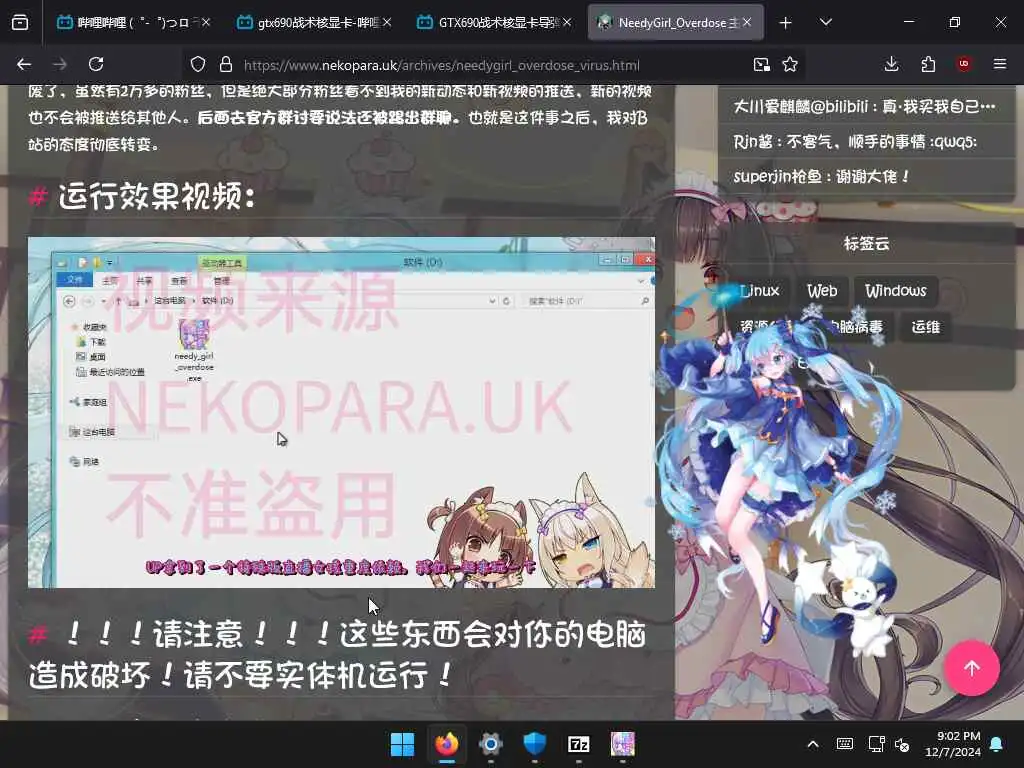
Task: Open the uBlock Origin extension icon
Action: tap(964, 64)
